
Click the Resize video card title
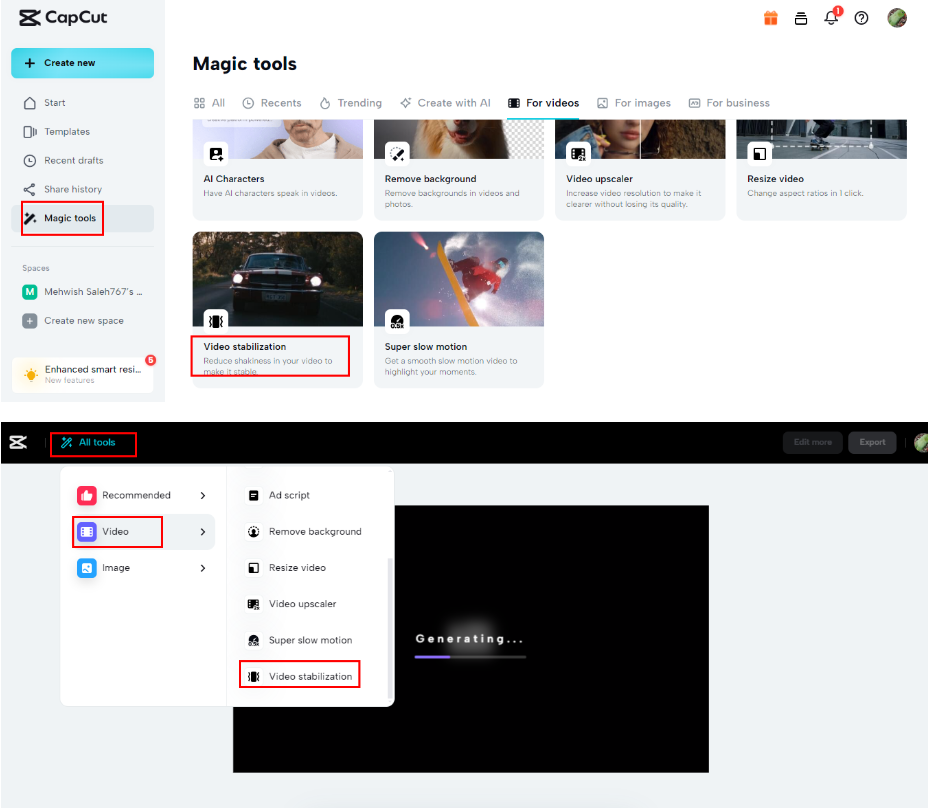tap(775, 179)
